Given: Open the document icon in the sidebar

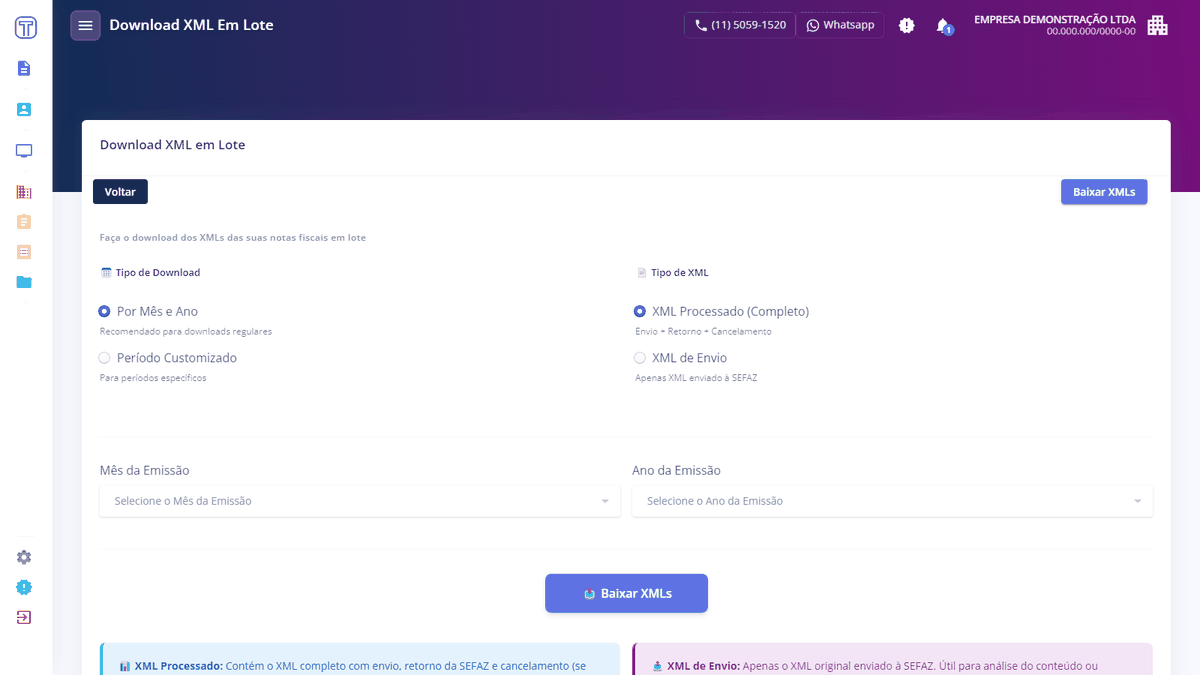Looking at the screenshot, I should coord(24,68).
